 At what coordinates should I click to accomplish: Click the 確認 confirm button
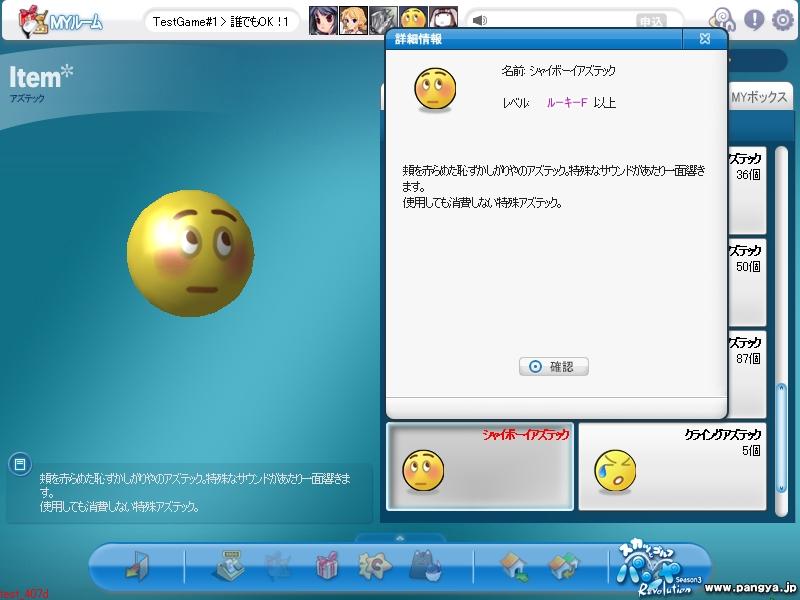[554, 366]
